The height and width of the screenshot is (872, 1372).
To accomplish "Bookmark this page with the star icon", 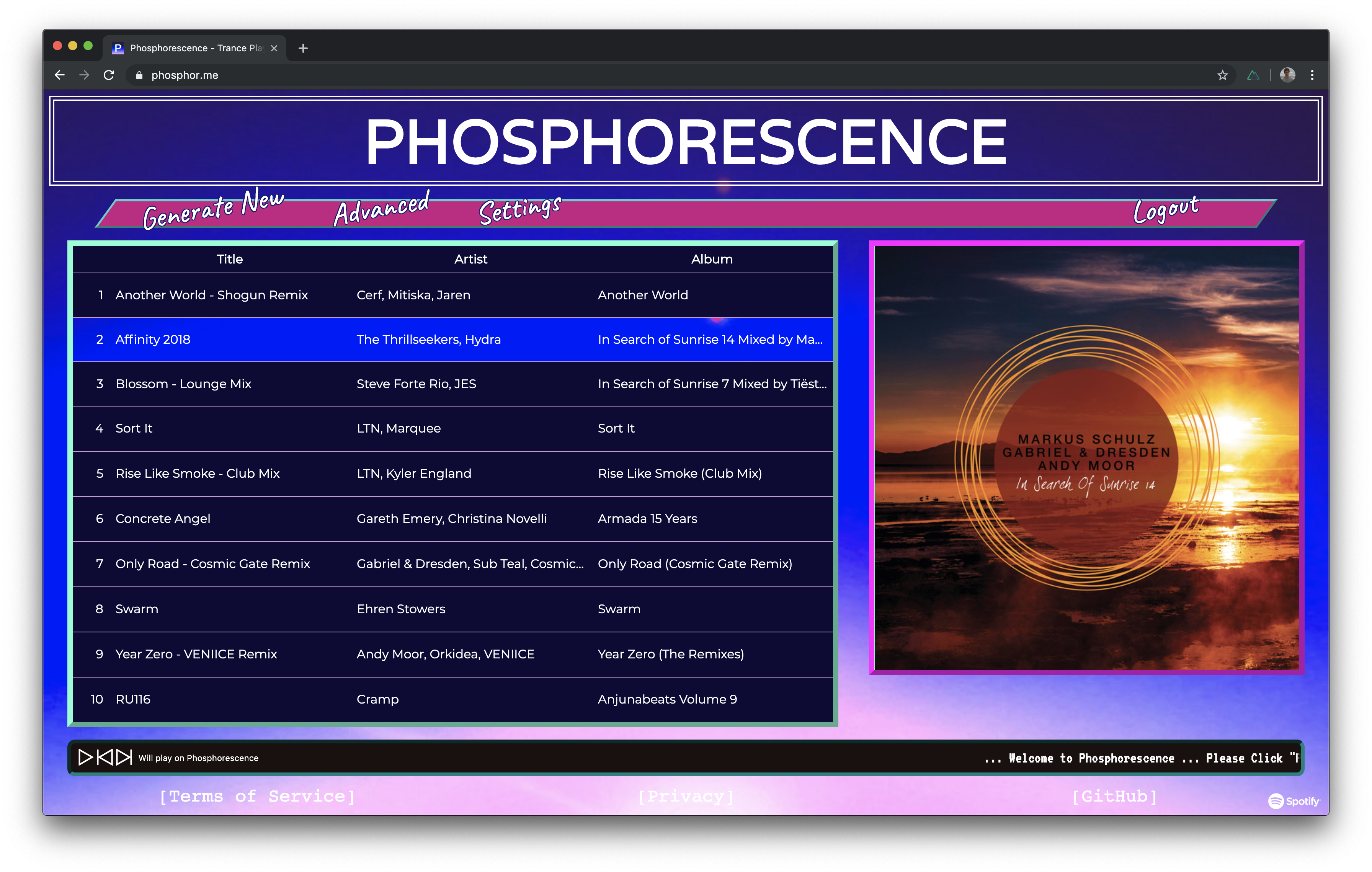I will tap(1222, 75).
